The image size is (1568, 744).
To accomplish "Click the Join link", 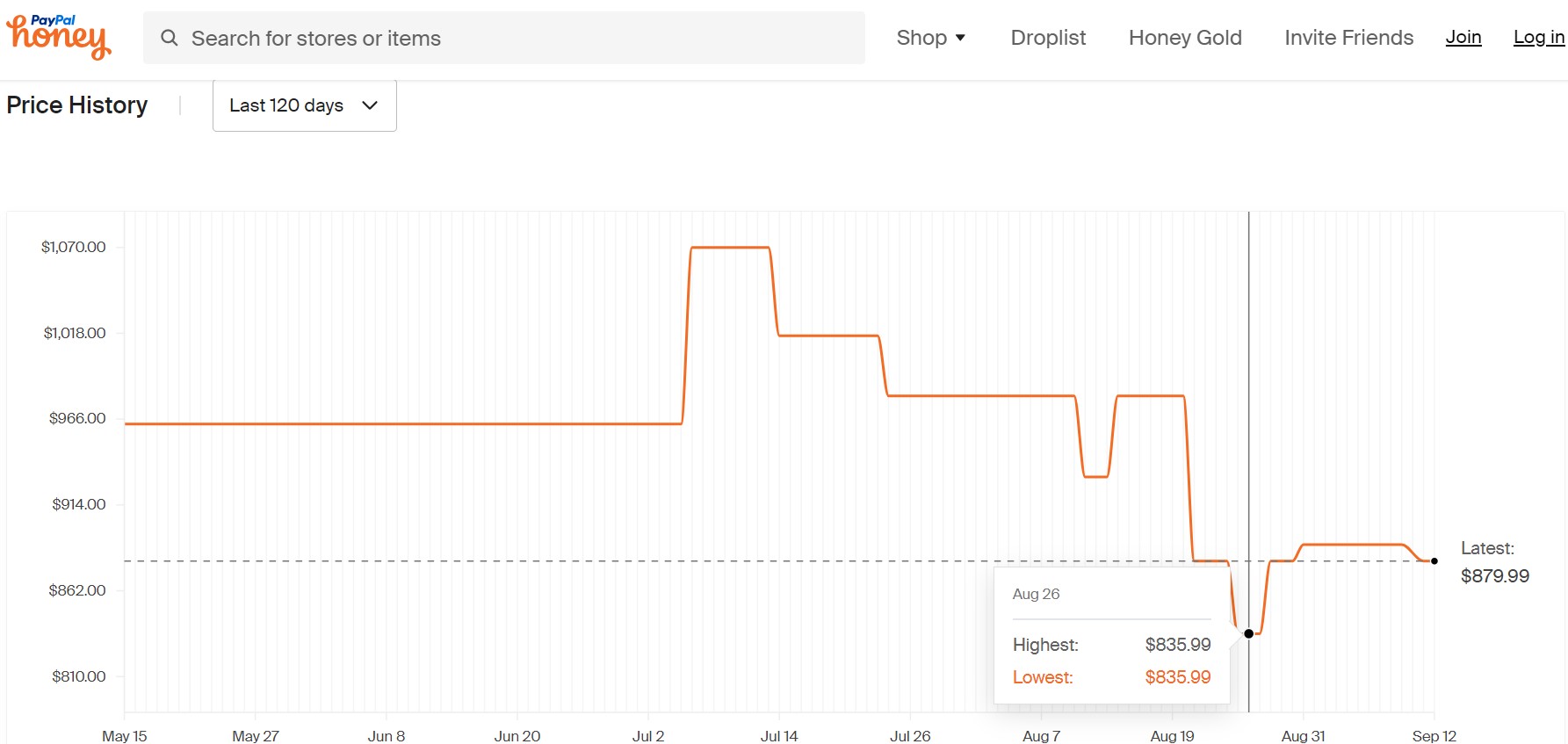I will 1463,37.
